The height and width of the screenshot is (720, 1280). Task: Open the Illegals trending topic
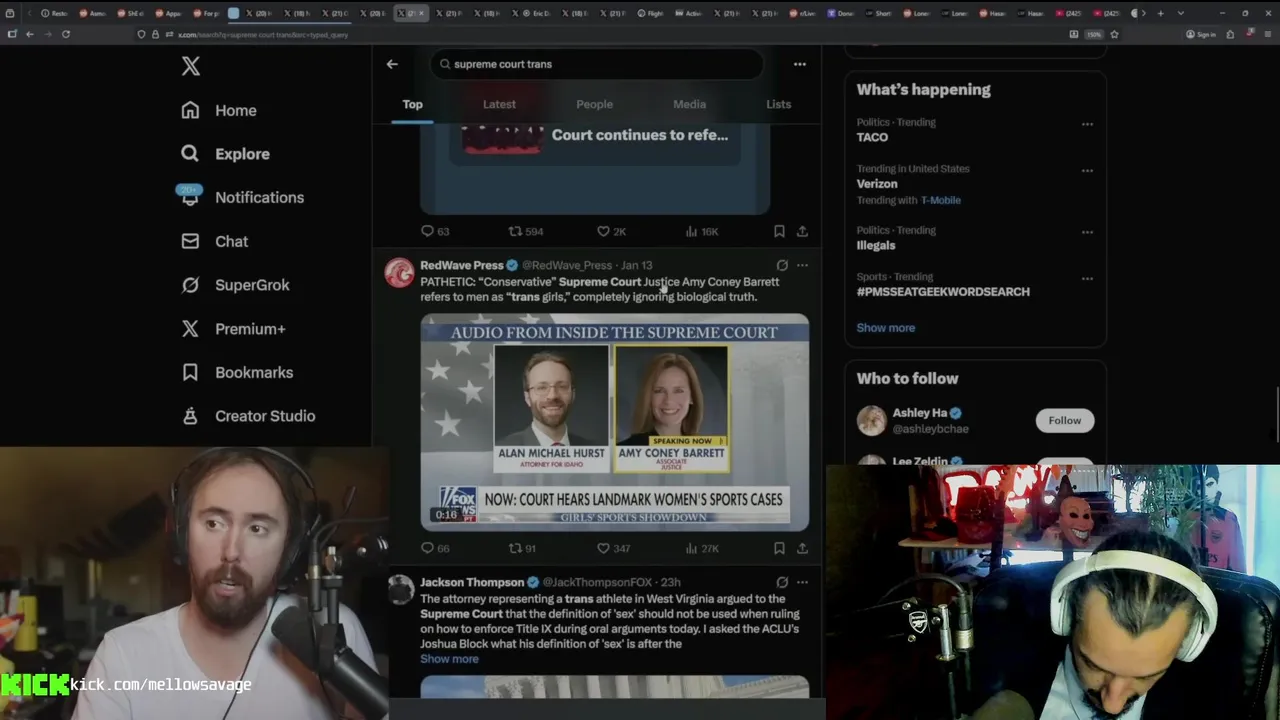[876, 245]
